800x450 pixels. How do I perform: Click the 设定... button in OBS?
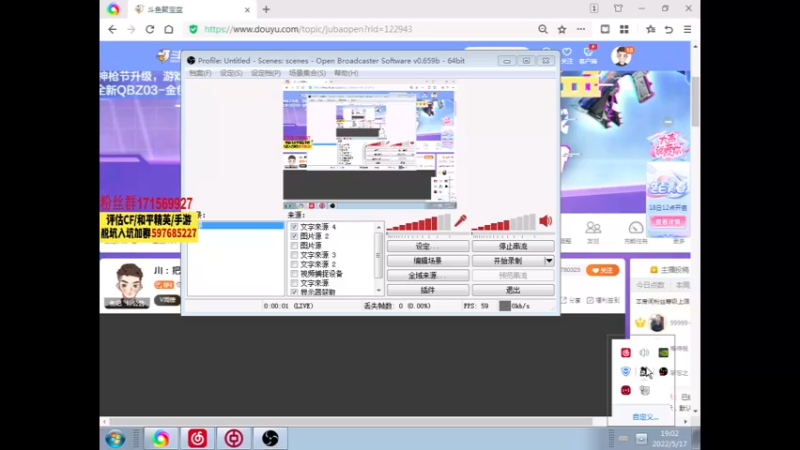point(428,246)
